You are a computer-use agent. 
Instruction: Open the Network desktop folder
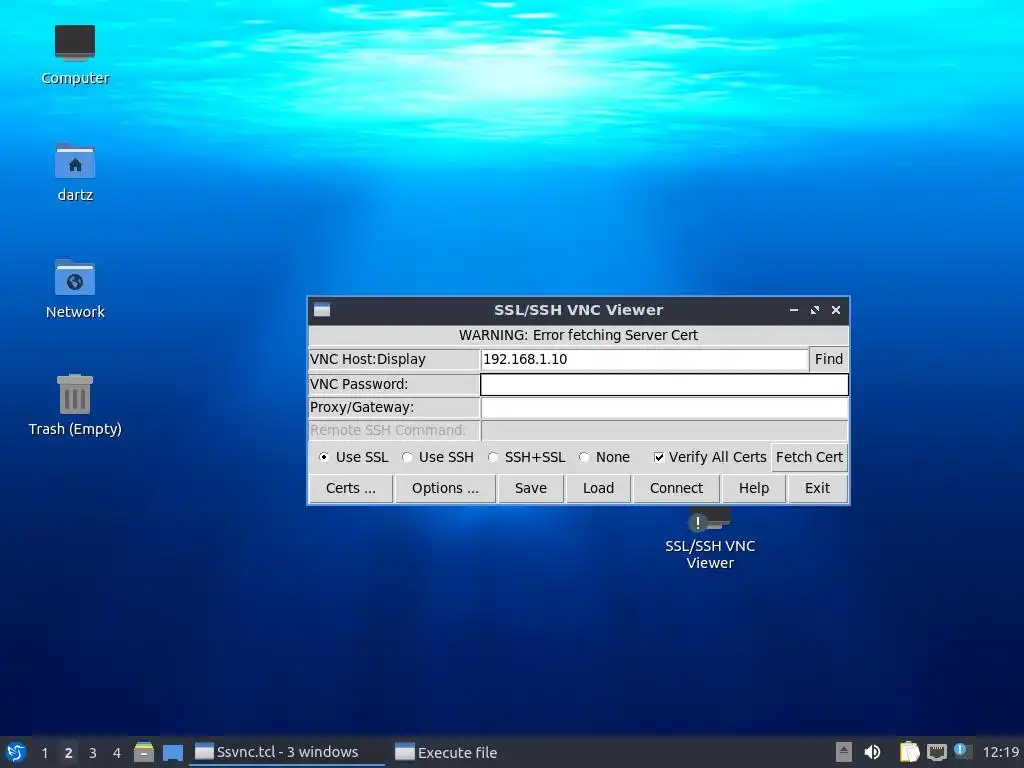(74, 289)
